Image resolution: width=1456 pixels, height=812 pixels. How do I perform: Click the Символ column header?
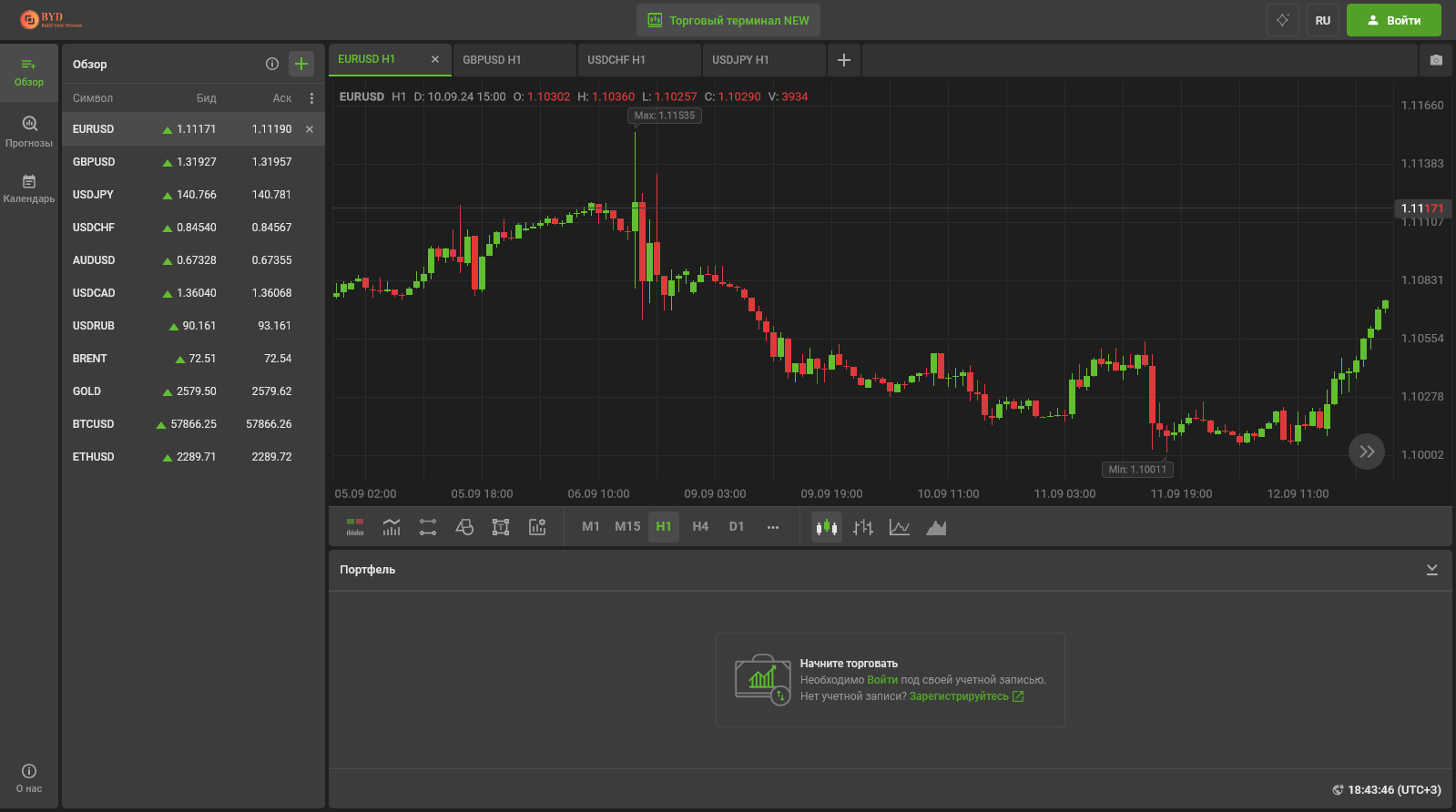pyautogui.click(x=93, y=98)
